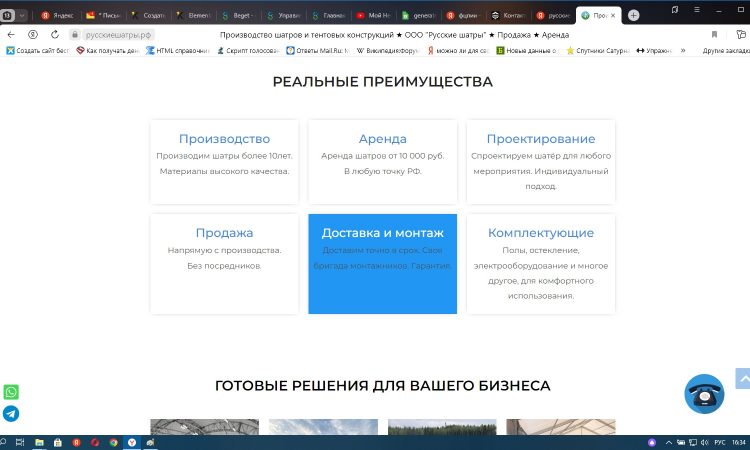This screenshot has width=750, height=450.
Task: Switch to the Elementor tab
Action: pos(193,15)
